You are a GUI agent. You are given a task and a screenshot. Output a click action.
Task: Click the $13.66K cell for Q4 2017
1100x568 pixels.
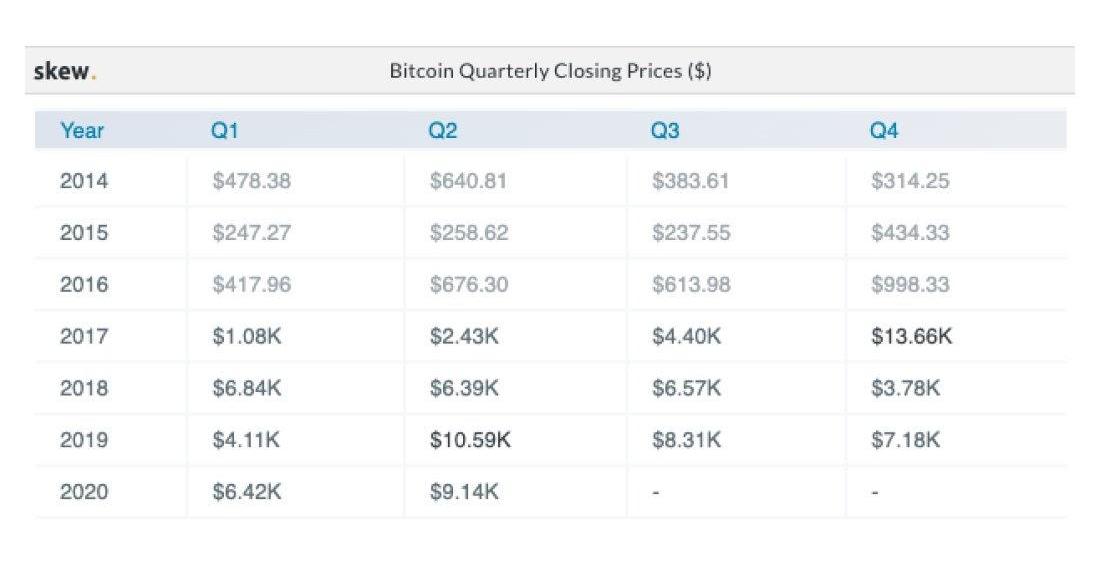click(x=911, y=336)
